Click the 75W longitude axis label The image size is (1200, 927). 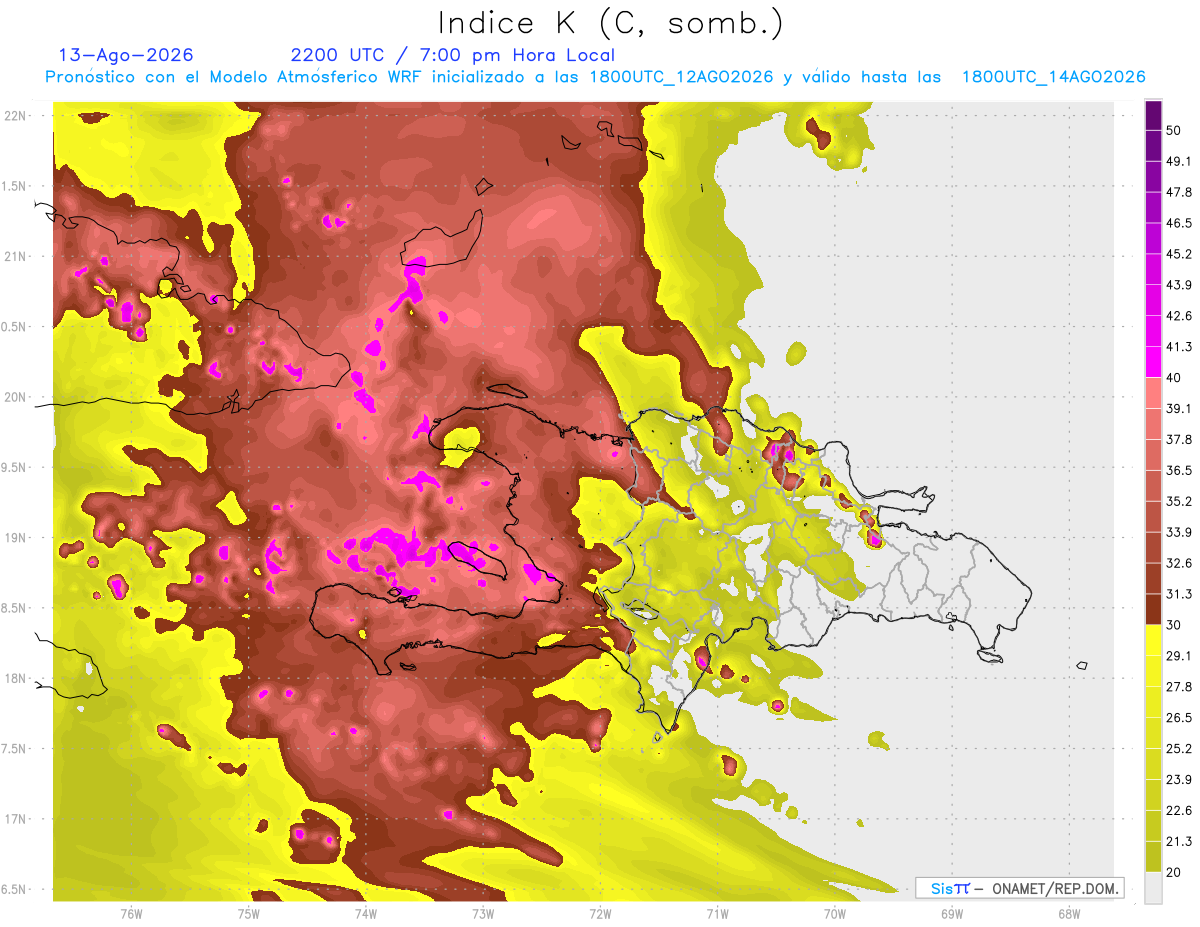coord(248,913)
